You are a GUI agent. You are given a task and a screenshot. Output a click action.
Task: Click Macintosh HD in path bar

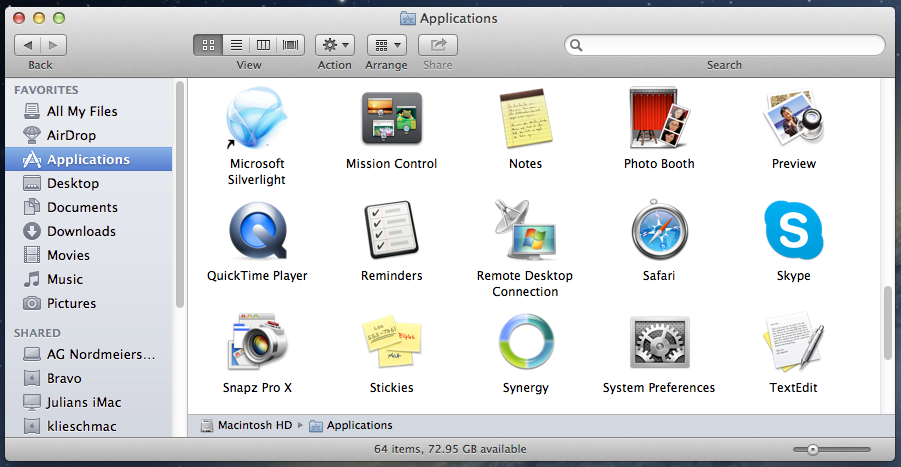coord(254,425)
